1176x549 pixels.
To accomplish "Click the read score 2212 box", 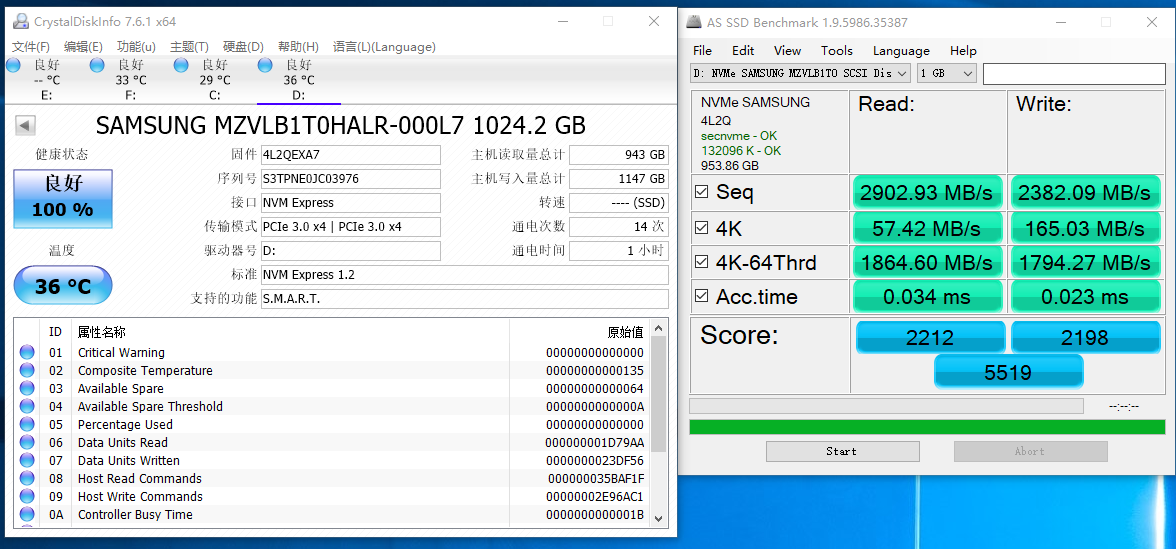I will click(930, 338).
